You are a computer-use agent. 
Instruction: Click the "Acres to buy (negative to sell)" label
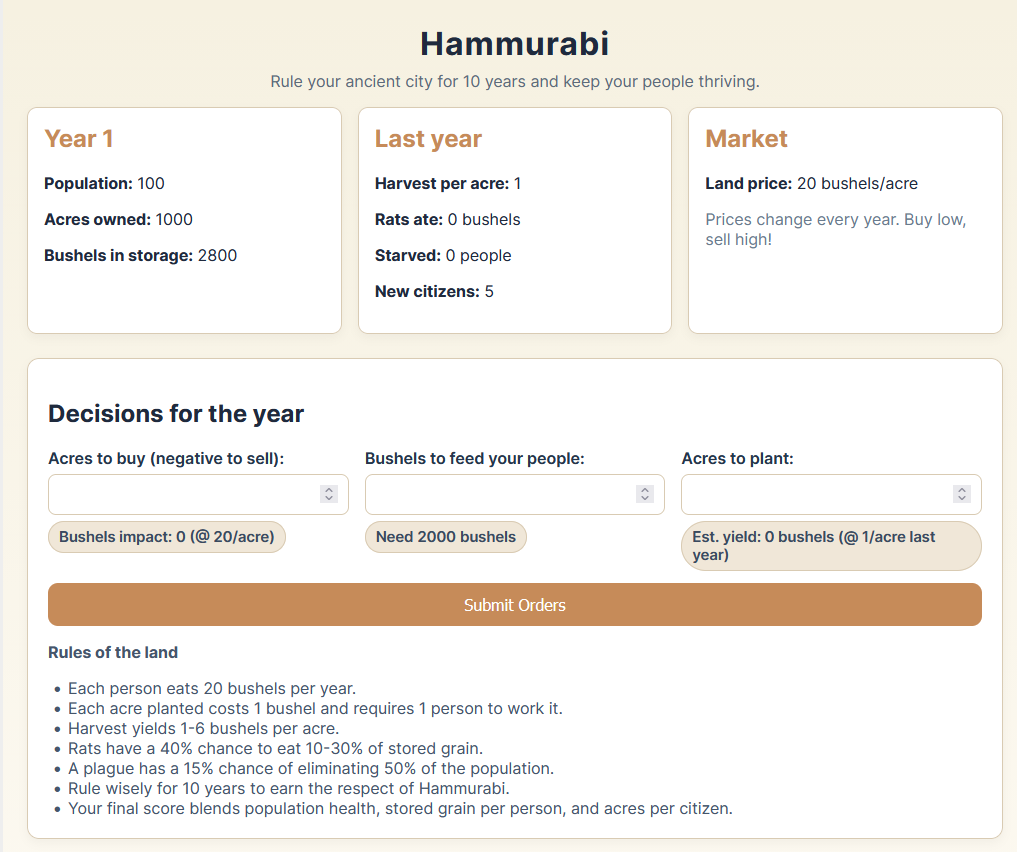pos(166,458)
